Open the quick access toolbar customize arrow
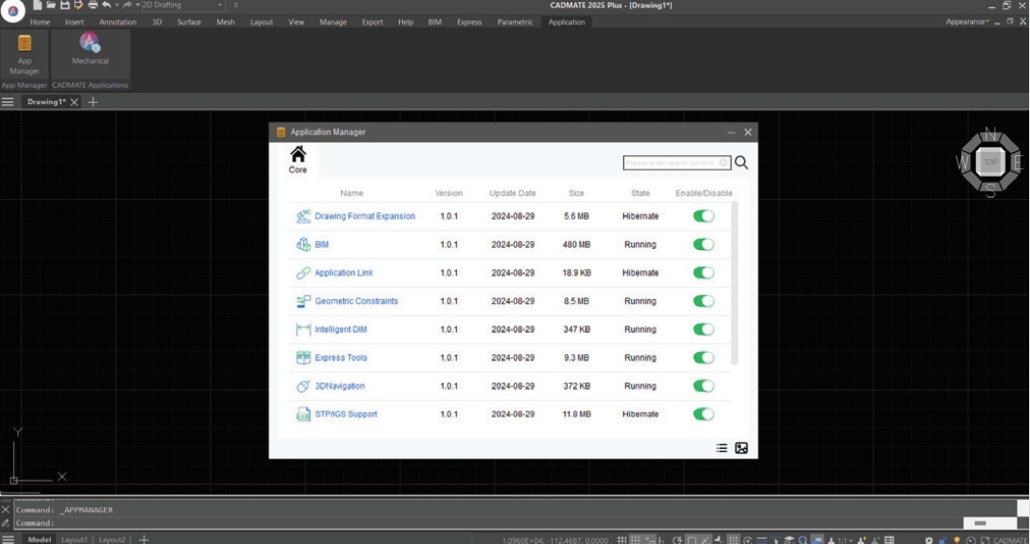This screenshot has width=1030, height=544. 235,5
